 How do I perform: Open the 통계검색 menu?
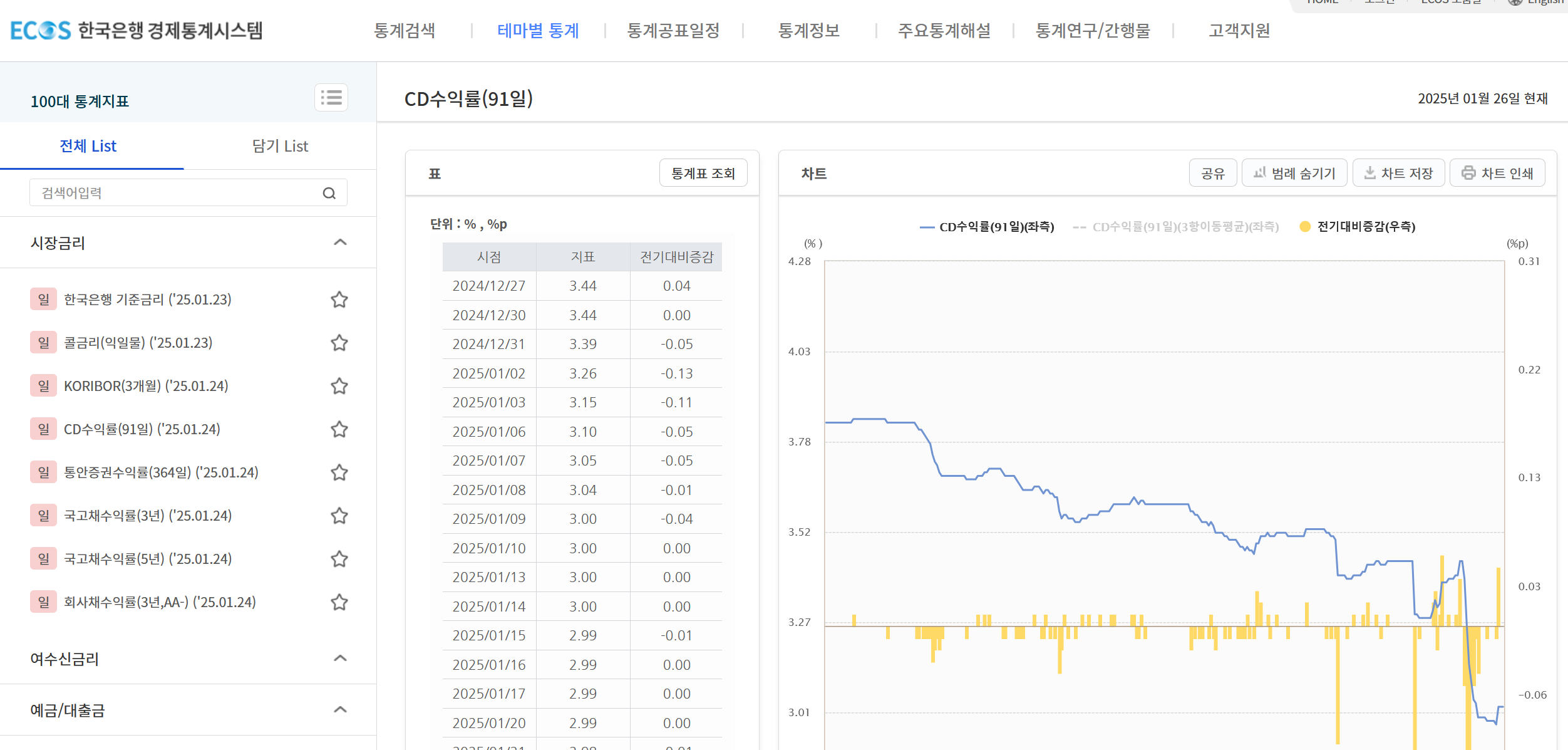pyautogui.click(x=405, y=31)
